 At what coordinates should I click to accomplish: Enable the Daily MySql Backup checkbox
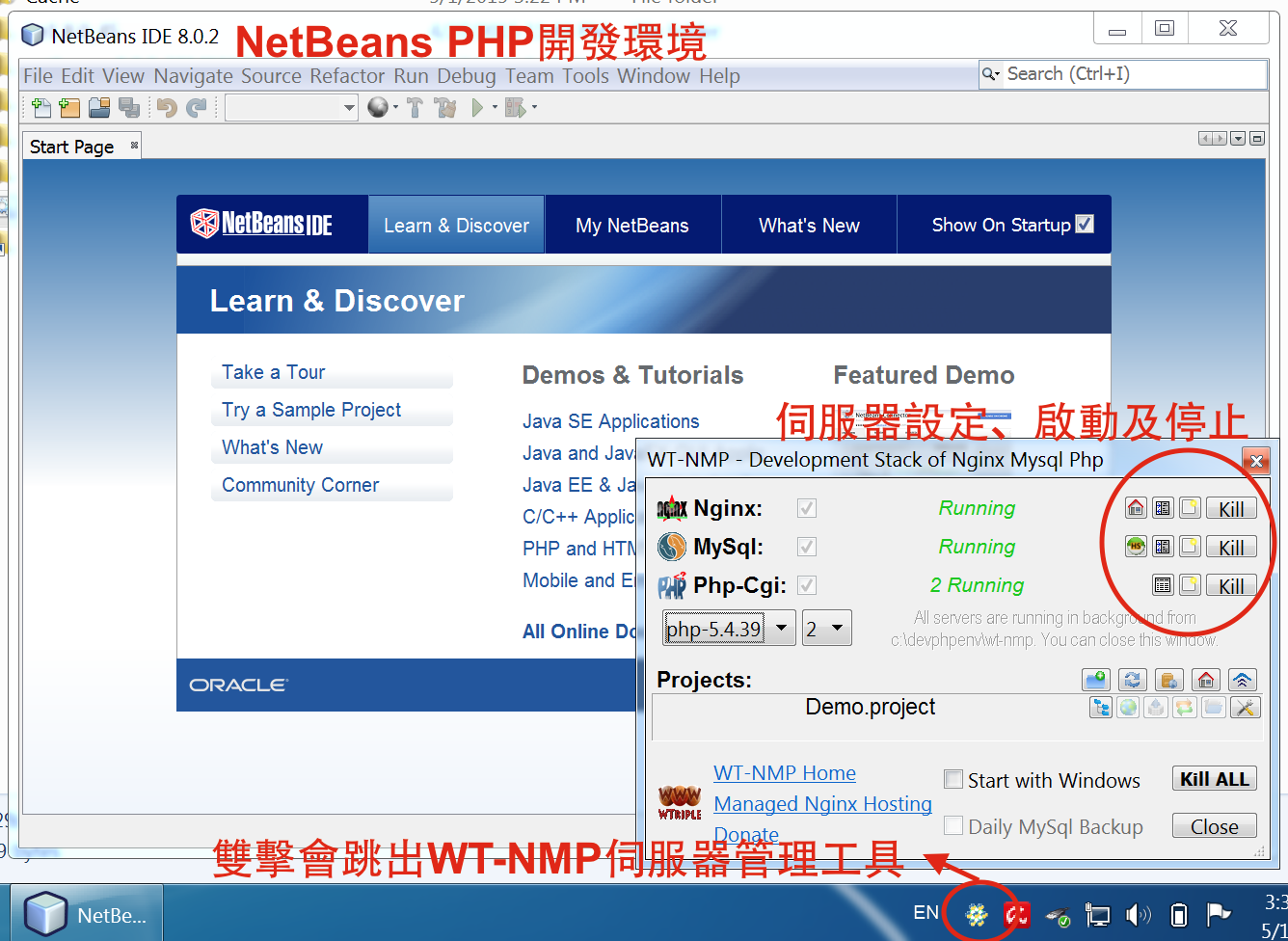(953, 825)
